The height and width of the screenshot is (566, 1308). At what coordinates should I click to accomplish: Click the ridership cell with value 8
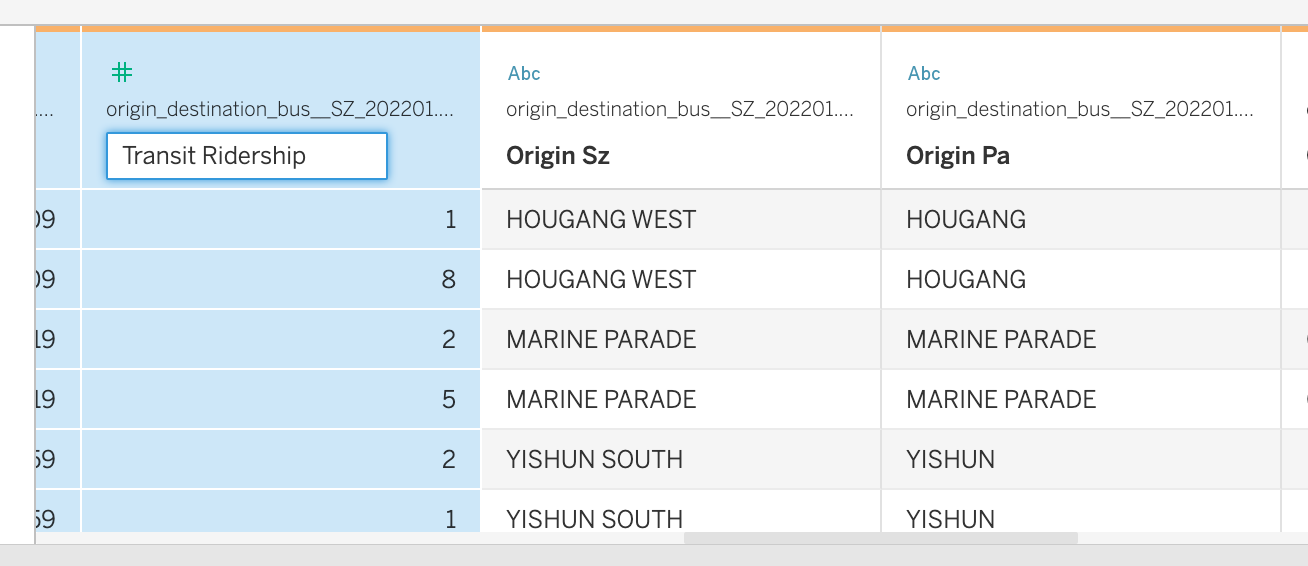pyautogui.click(x=280, y=279)
